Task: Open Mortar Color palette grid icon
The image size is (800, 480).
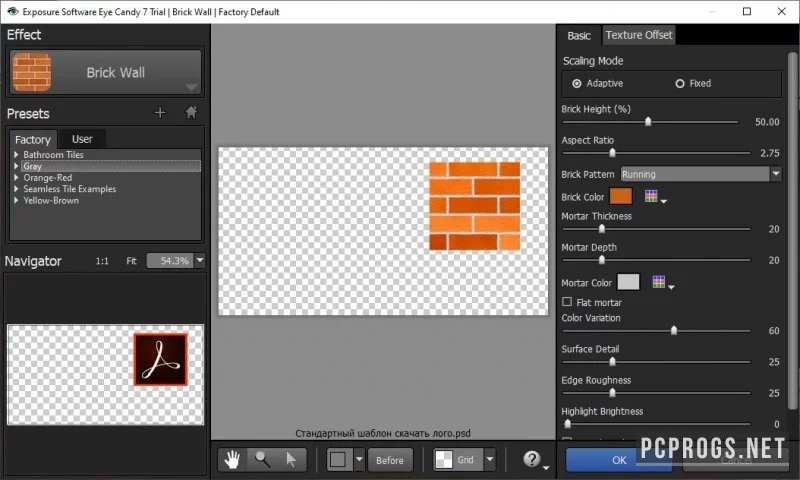Action: pyautogui.click(x=659, y=282)
